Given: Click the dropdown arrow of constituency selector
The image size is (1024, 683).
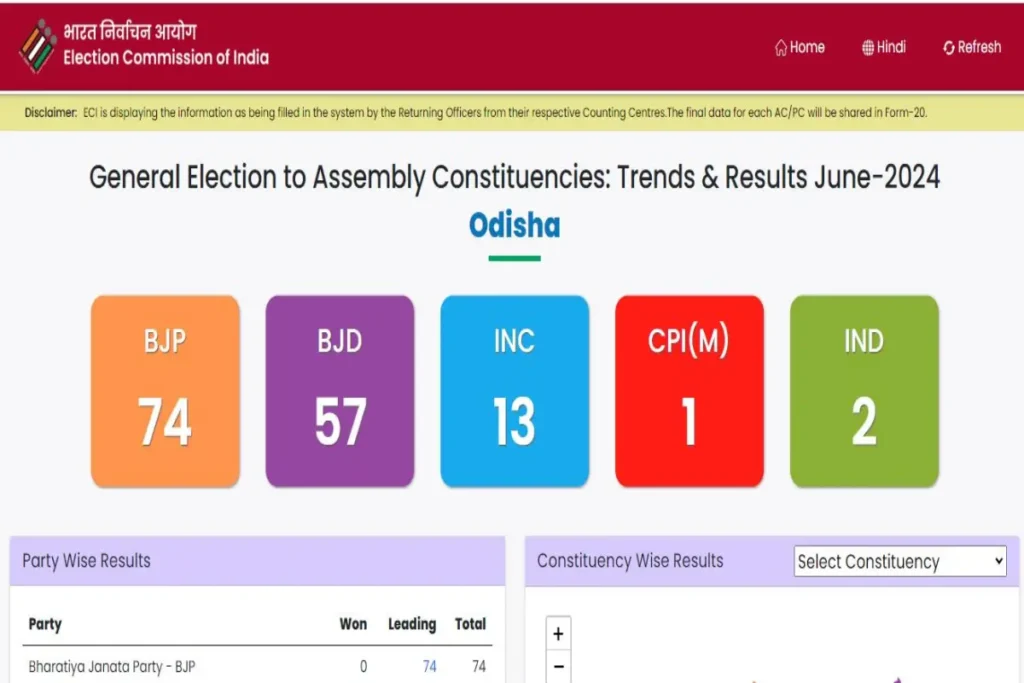Looking at the screenshot, I should pyautogui.click(x=998, y=561).
